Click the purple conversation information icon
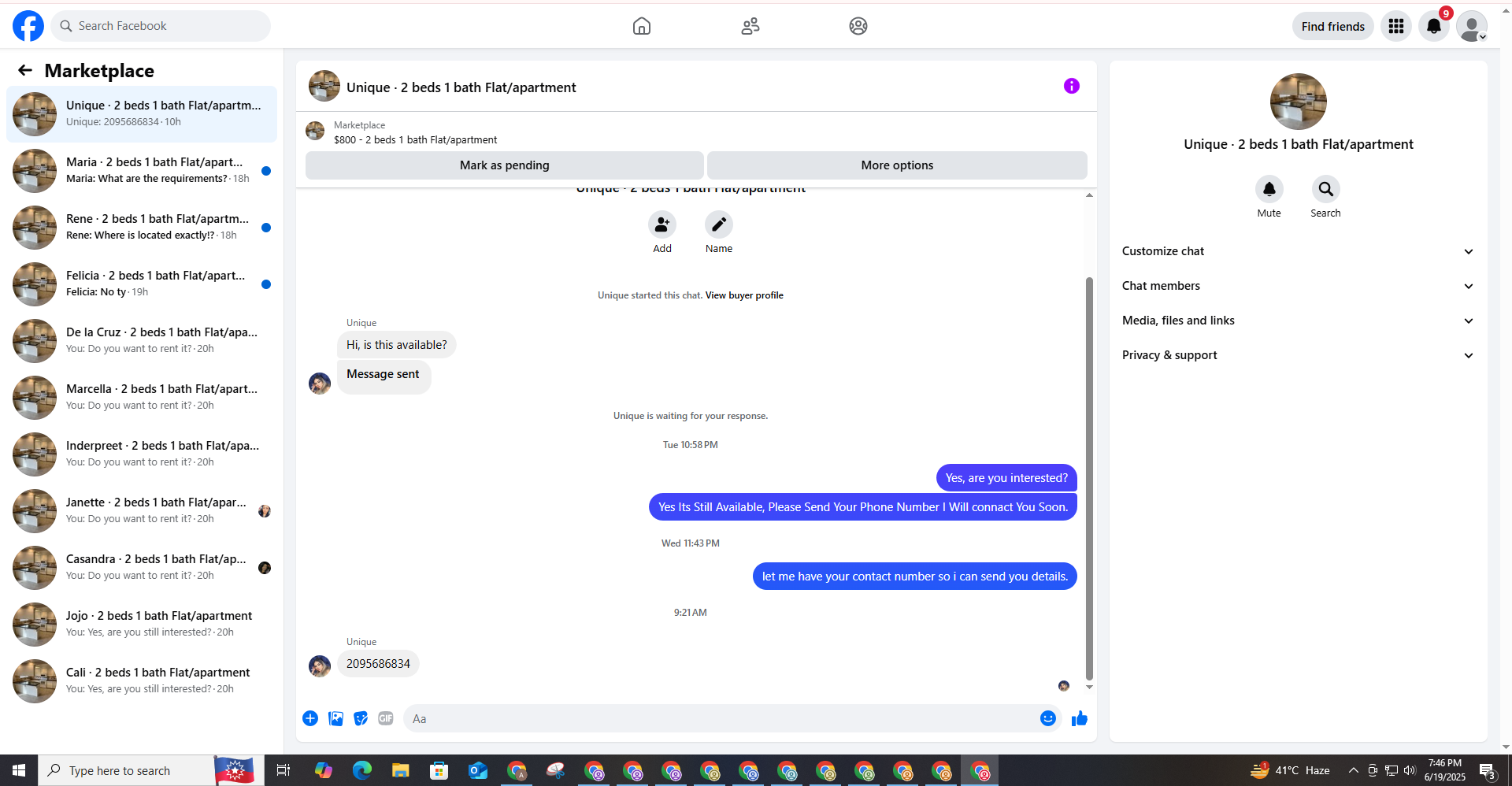 [x=1072, y=86]
